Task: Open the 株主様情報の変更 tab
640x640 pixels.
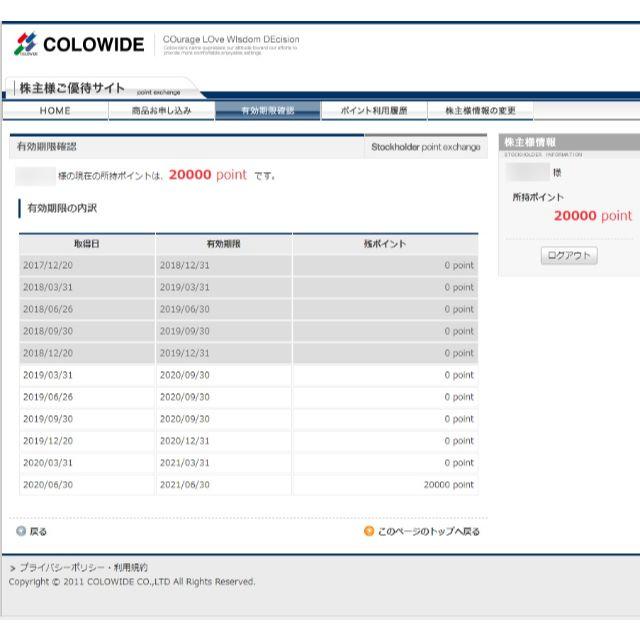Action: pos(480,111)
